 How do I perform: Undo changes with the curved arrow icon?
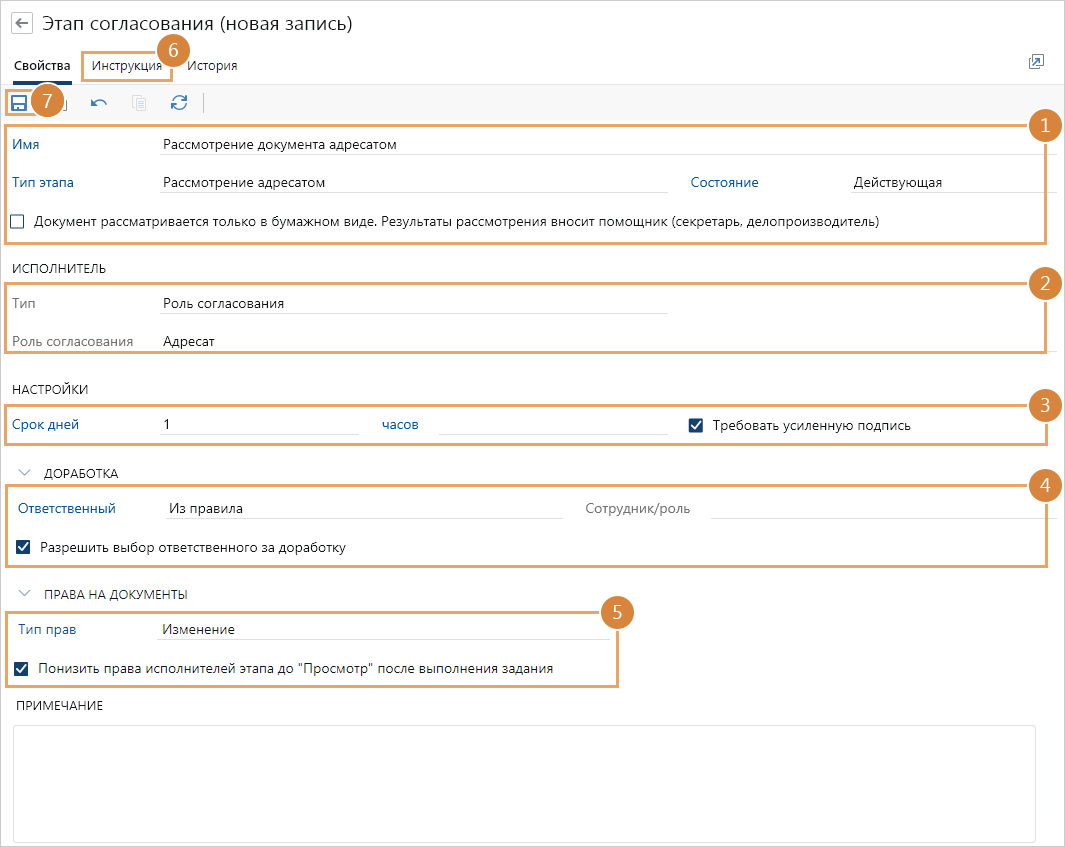[99, 102]
